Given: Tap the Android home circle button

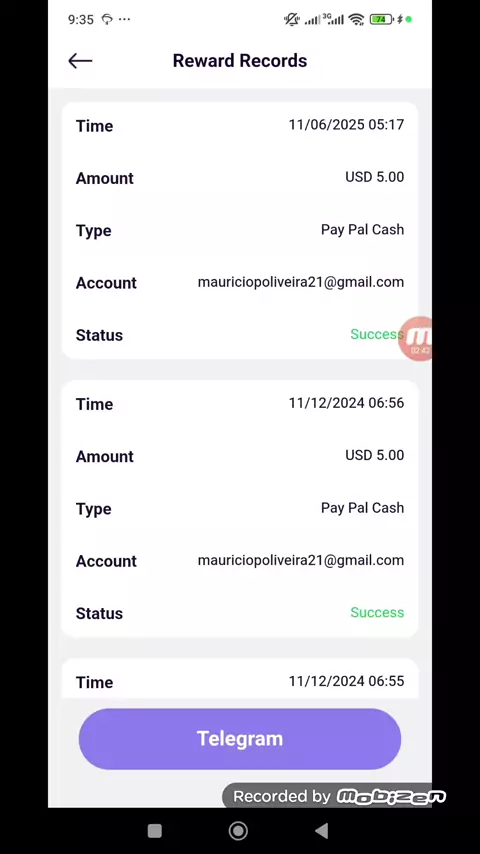Looking at the screenshot, I should (x=238, y=831).
